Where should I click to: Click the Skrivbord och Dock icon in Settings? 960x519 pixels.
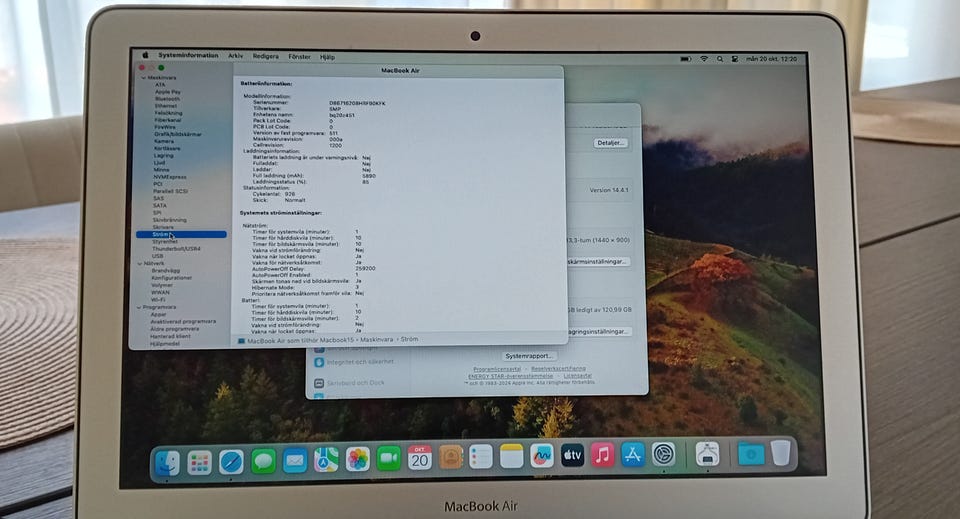coord(318,383)
